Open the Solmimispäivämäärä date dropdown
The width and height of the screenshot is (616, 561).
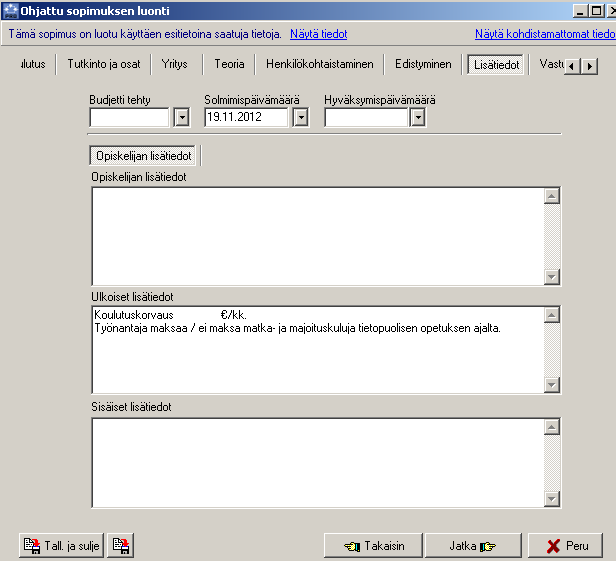coord(301,117)
